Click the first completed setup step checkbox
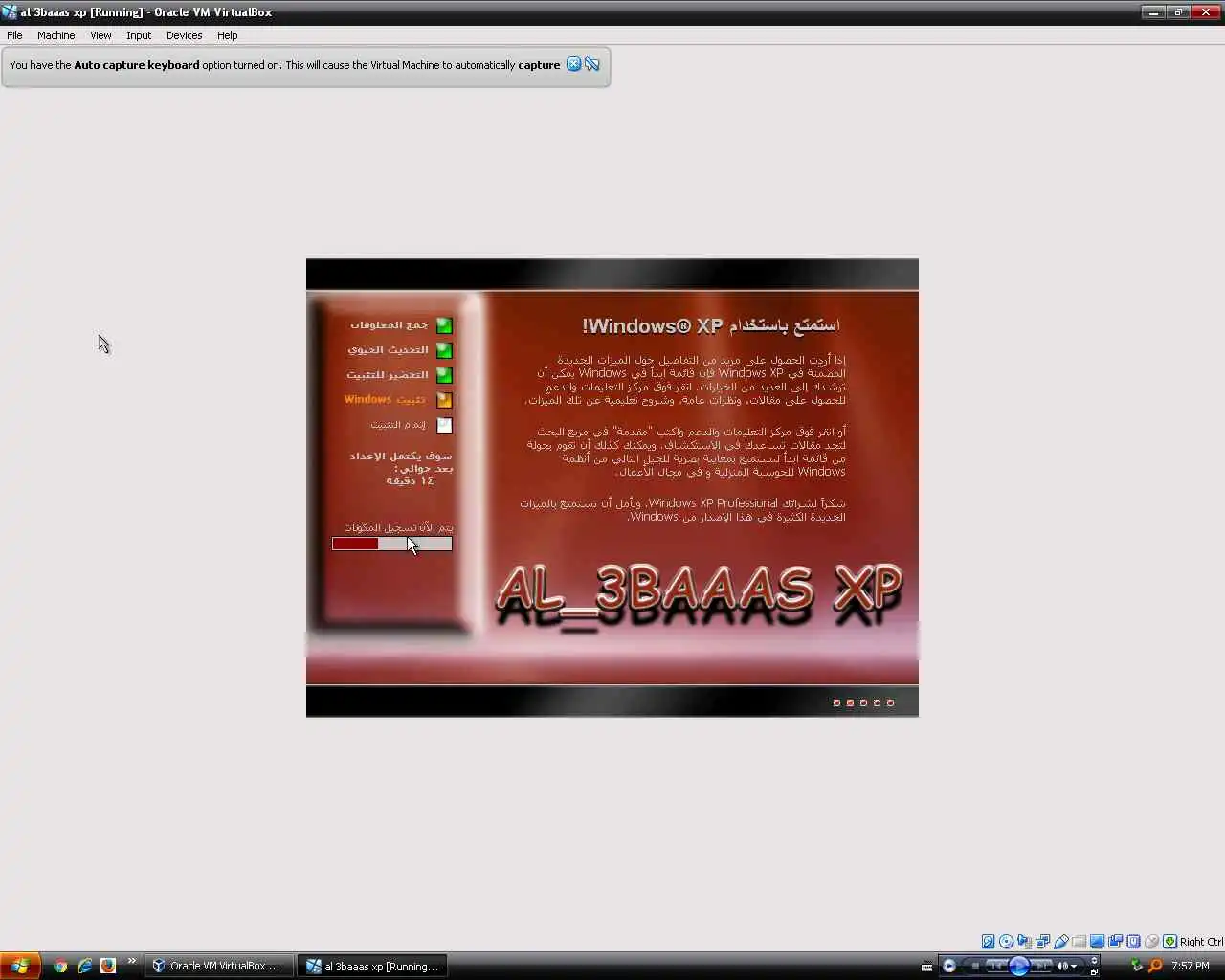The width and height of the screenshot is (1225, 980). pyautogui.click(x=444, y=325)
